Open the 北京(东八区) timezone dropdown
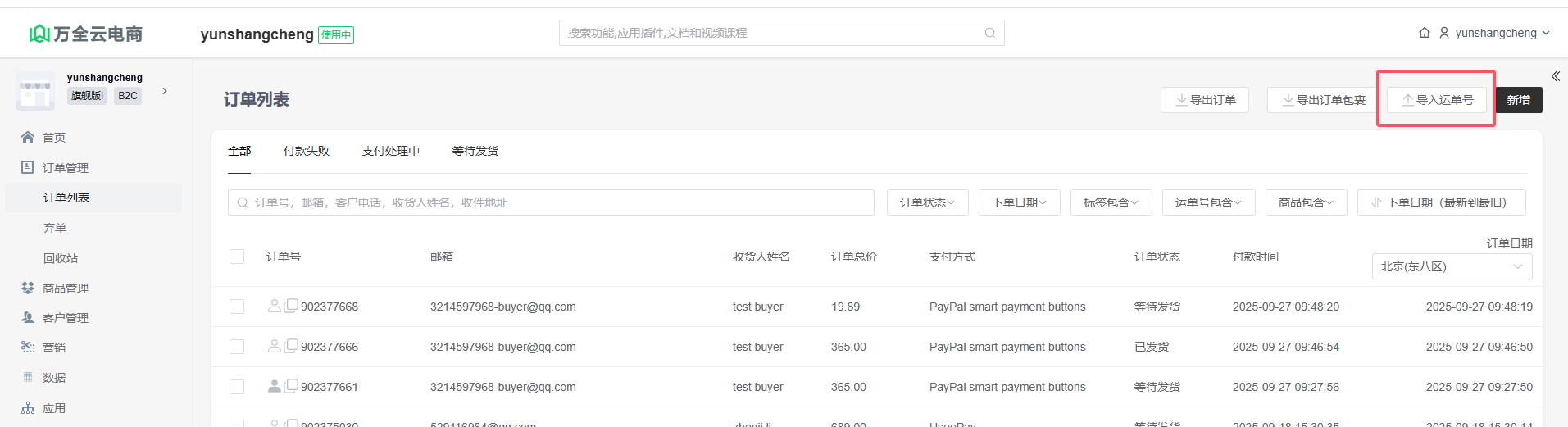The image size is (1568, 427). tap(1451, 266)
